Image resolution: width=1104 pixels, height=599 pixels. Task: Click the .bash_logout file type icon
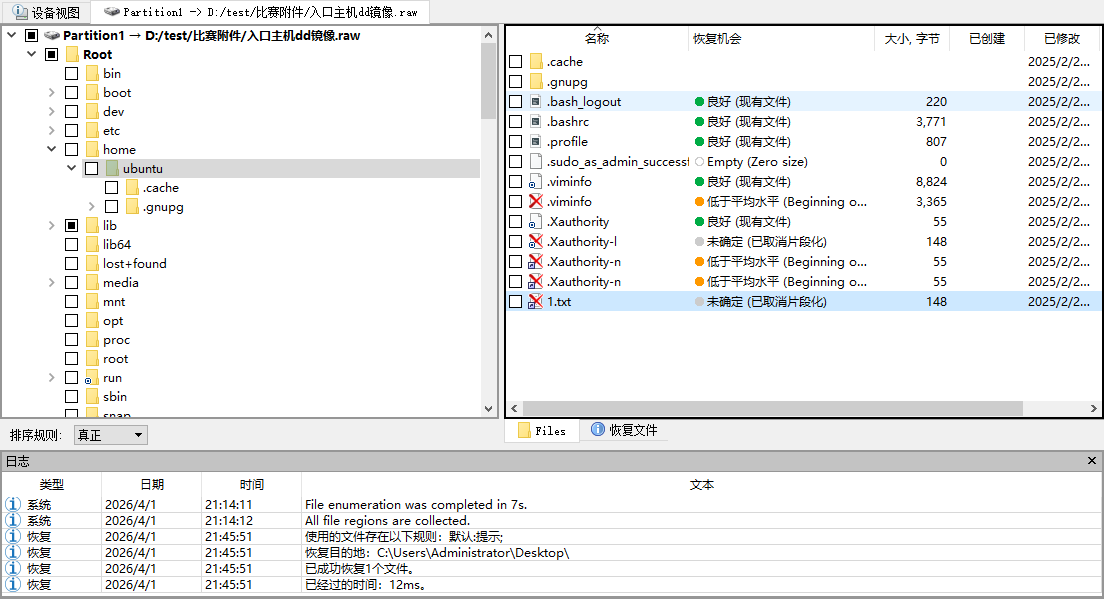pyautogui.click(x=535, y=101)
